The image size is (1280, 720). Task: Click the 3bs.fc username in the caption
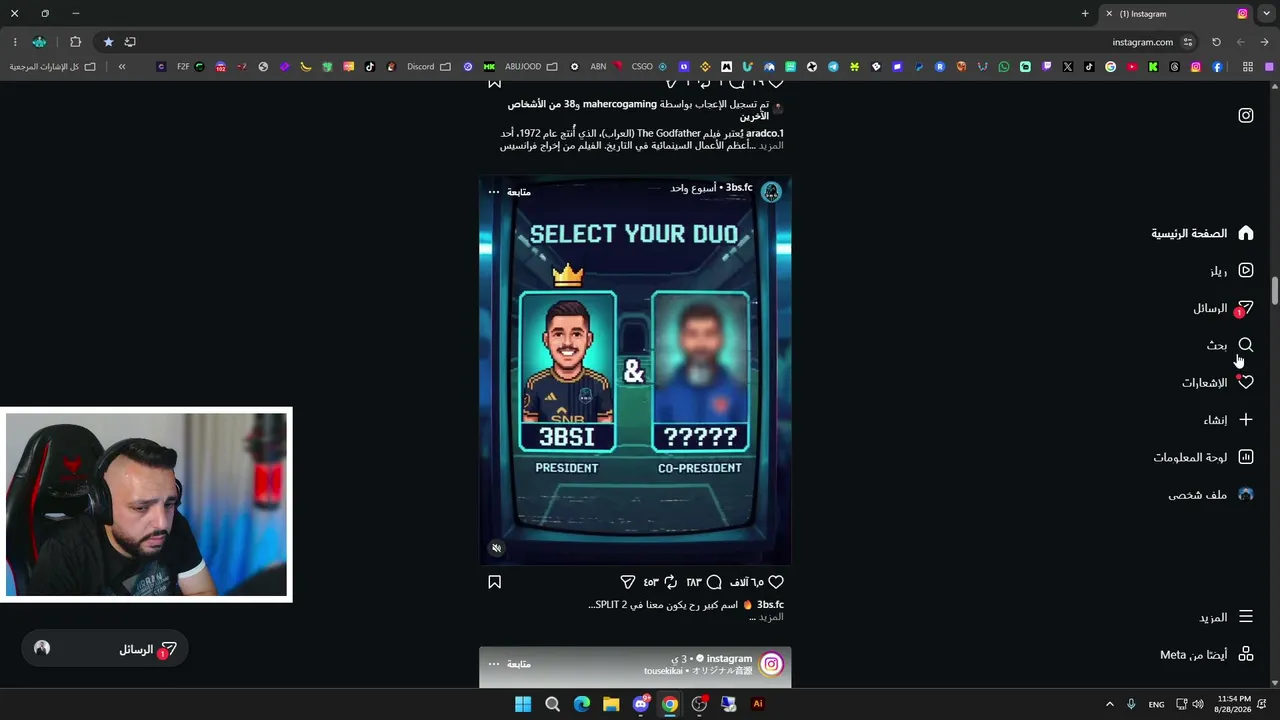[x=770, y=604]
